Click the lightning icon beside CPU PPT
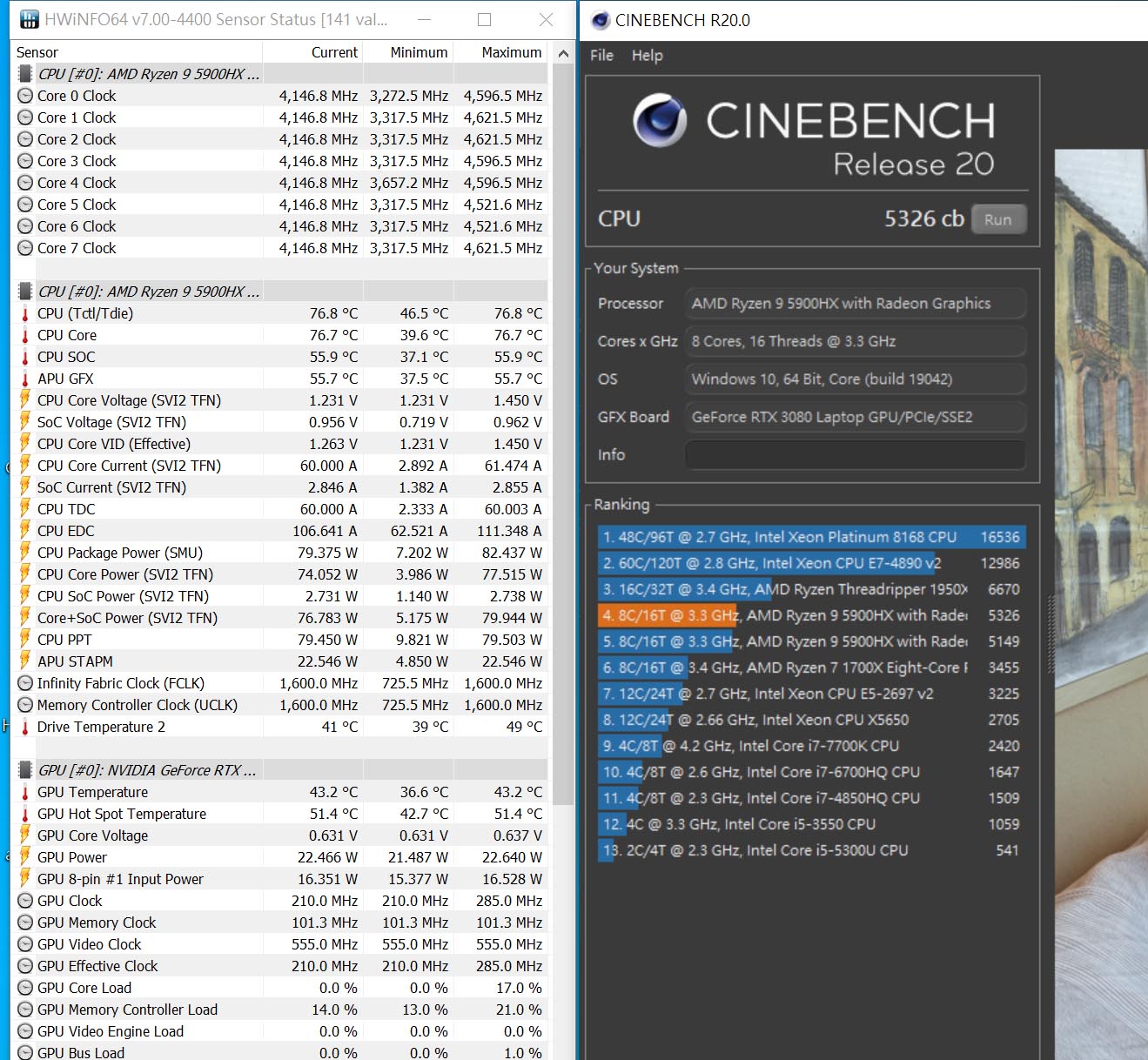 coord(25,640)
